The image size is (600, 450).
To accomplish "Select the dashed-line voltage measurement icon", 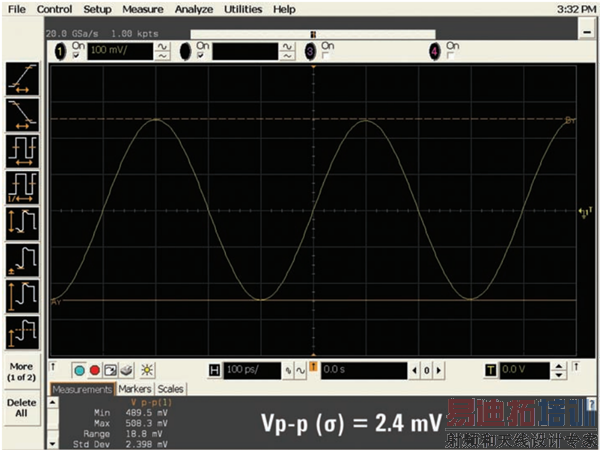I will point(22,333).
